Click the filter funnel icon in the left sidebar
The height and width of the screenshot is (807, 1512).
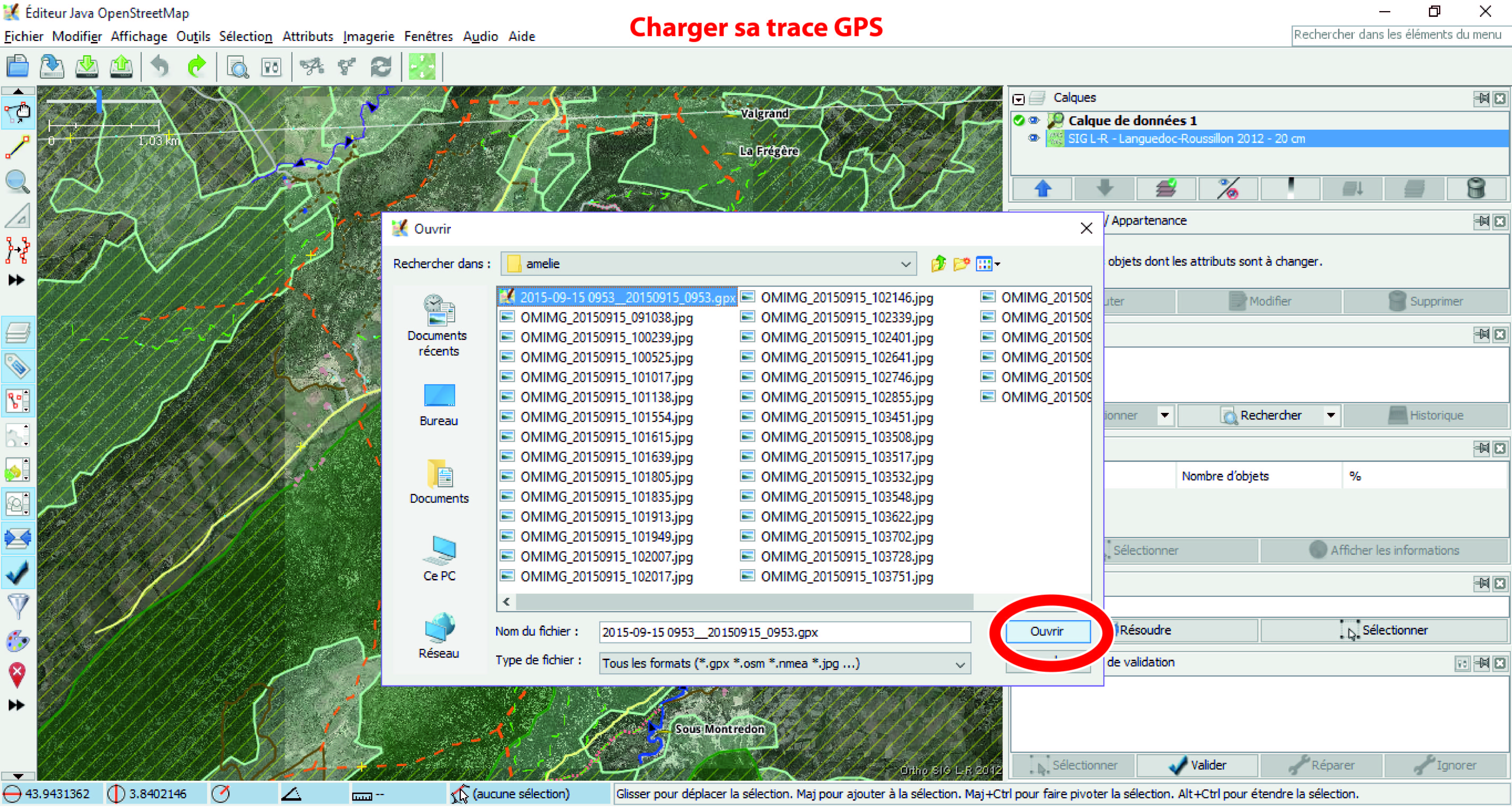click(x=18, y=606)
